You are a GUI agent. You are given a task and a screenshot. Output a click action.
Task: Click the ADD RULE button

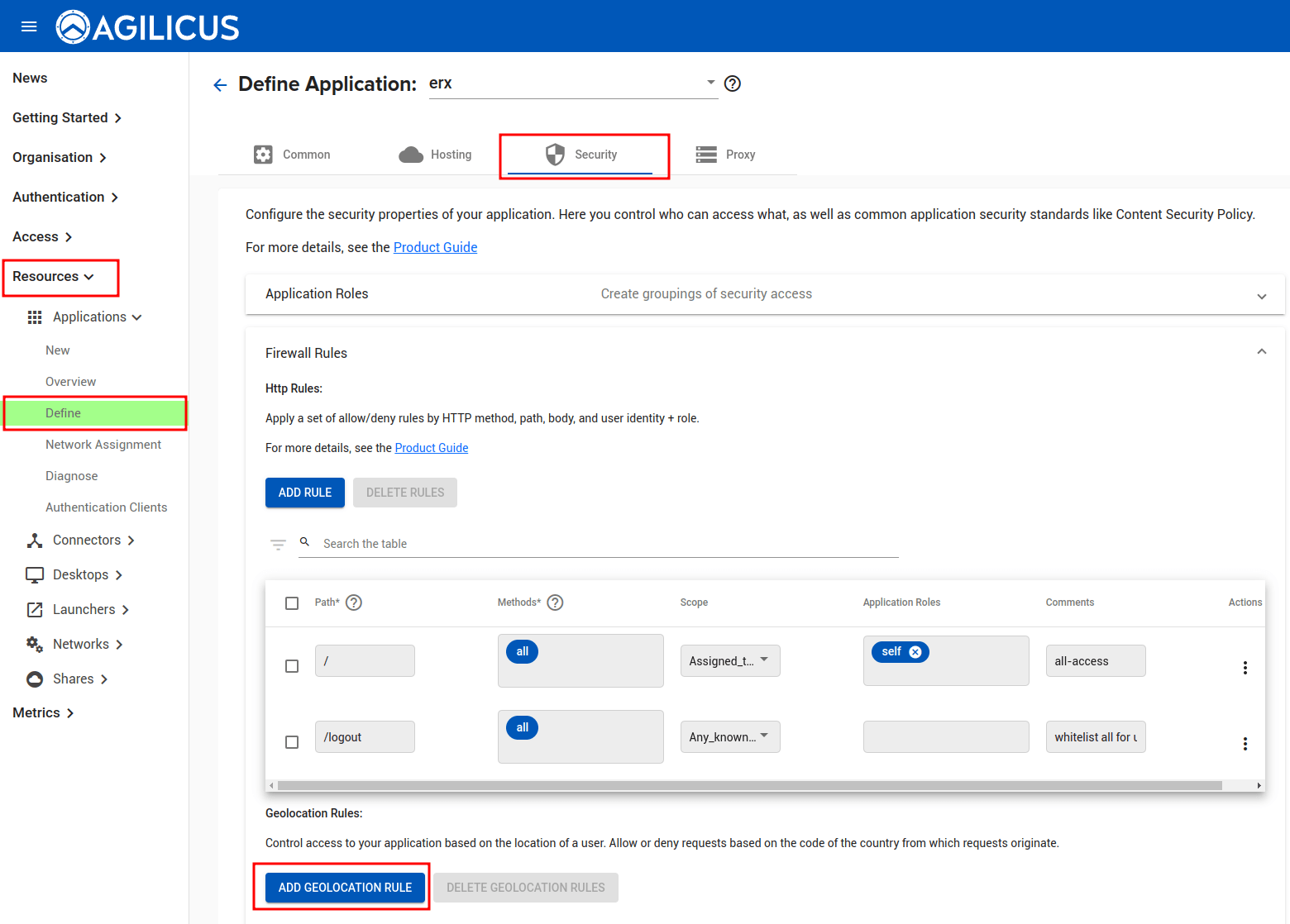pos(304,493)
